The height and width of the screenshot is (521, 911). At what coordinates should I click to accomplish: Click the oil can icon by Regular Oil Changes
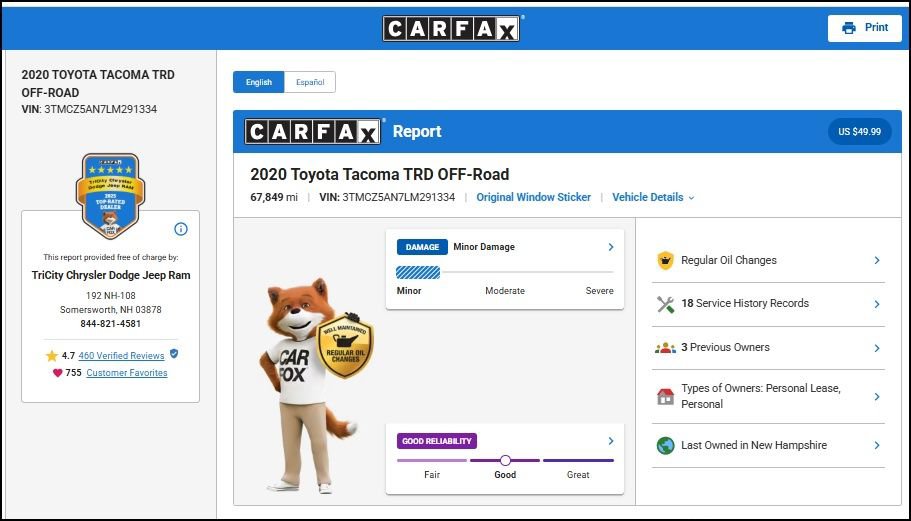click(665, 260)
